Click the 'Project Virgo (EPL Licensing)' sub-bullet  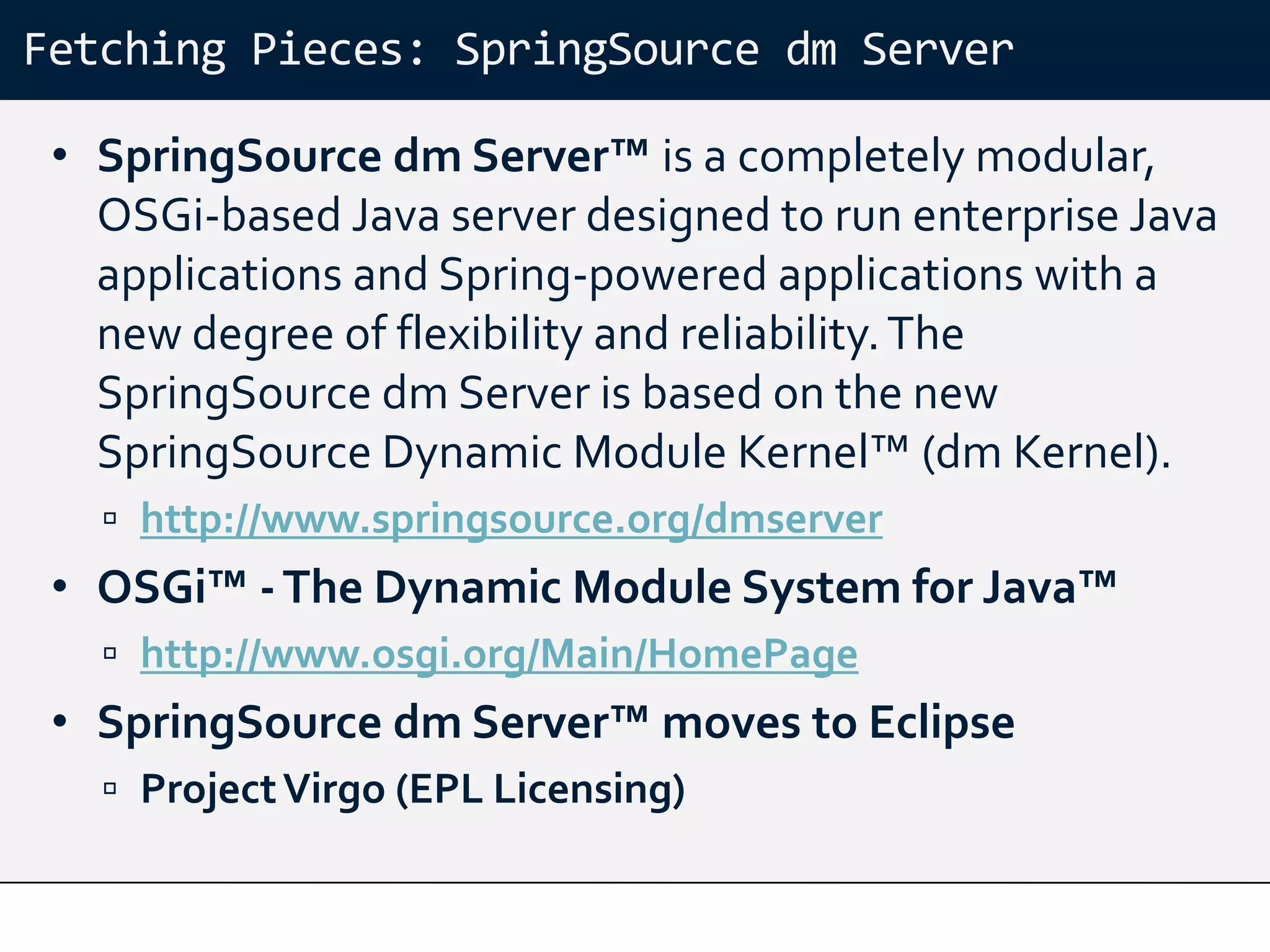pyautogui.click(x=413, y=790)
